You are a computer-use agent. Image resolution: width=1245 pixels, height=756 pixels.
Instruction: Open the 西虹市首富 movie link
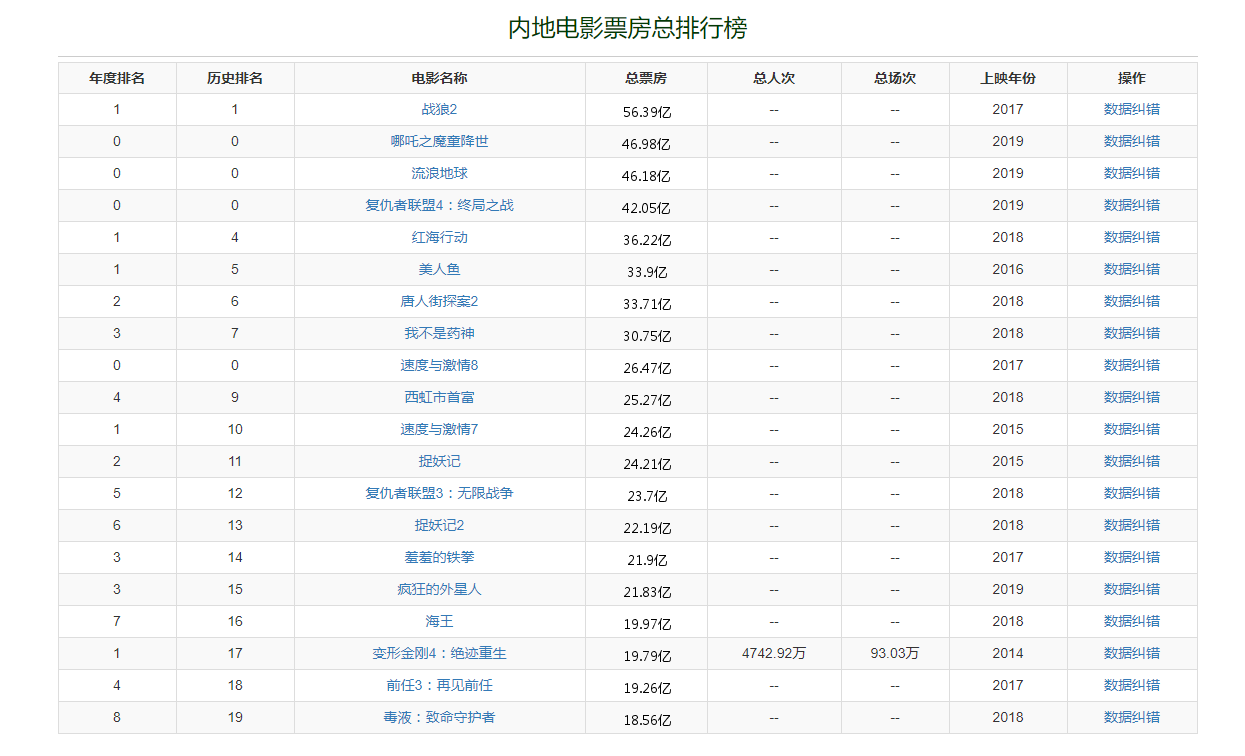tap(439, 398)
